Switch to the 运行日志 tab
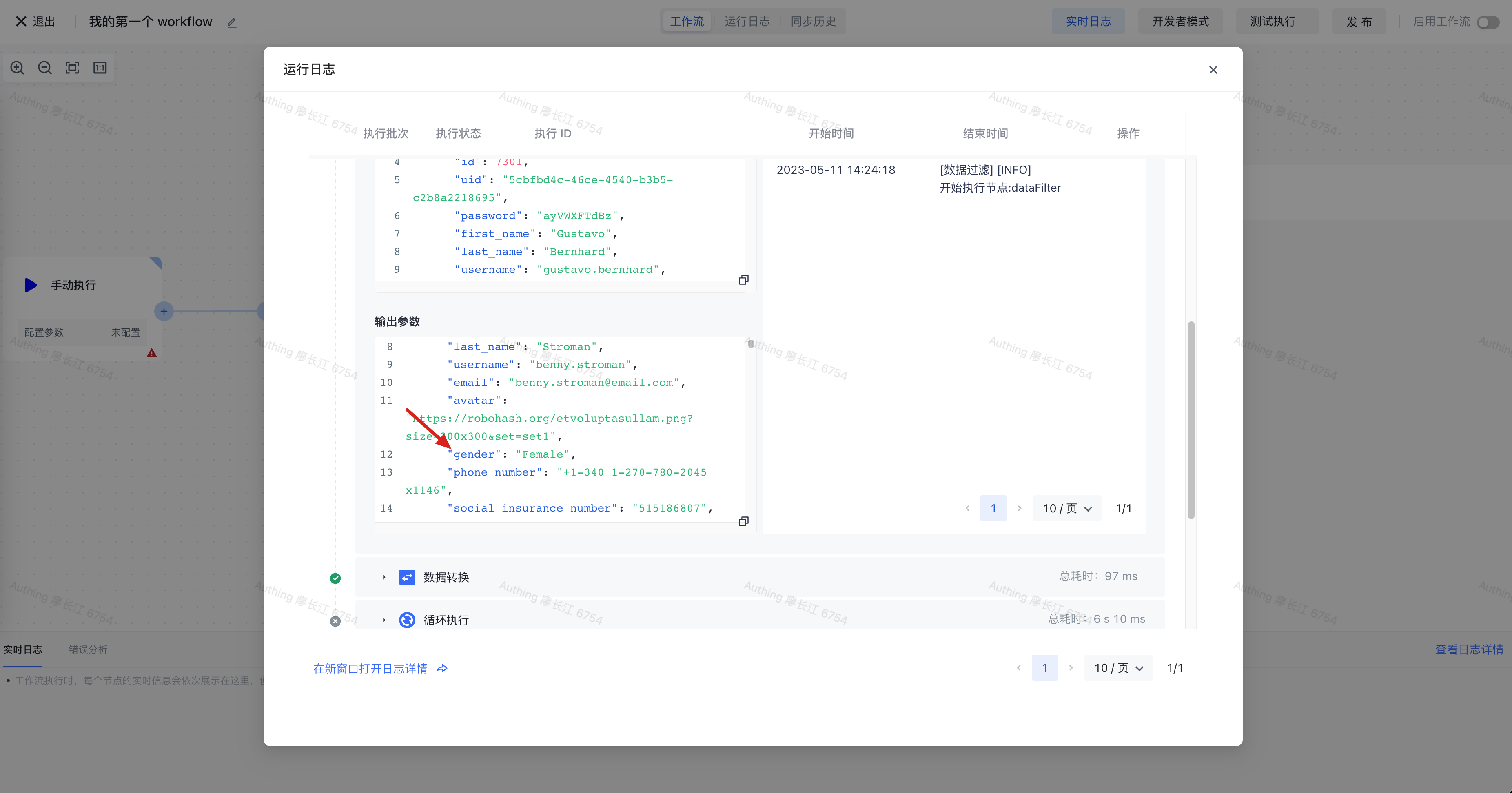The width and height of the screenshot is (1512, 793). coord(747,22)
